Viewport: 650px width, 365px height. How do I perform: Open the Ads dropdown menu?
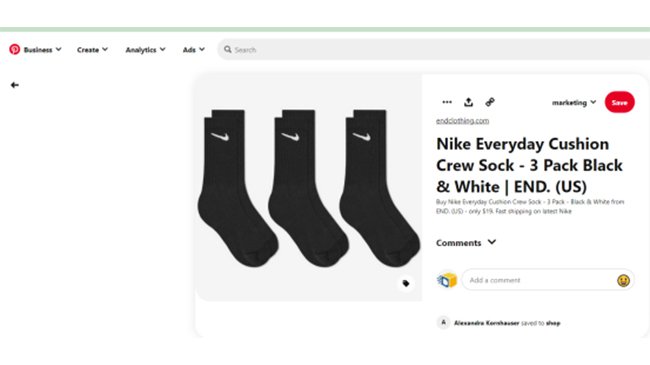pos(194,50)
